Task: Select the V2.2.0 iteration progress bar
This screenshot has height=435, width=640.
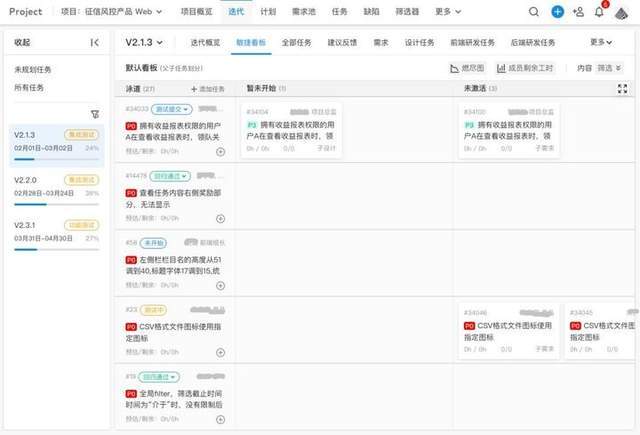Action: [x=56, y=204]
